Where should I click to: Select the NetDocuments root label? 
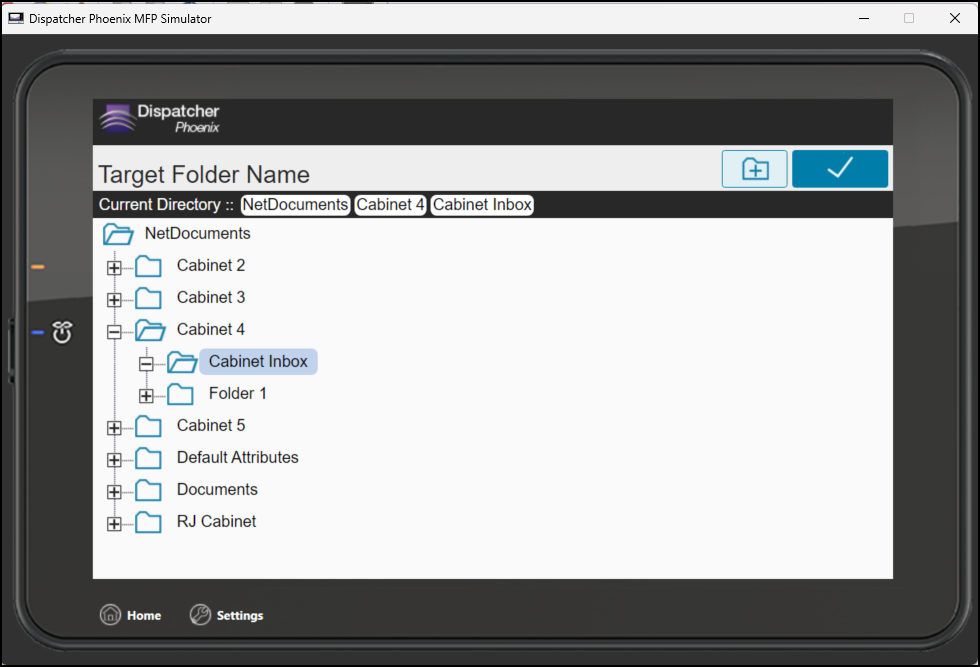(x=198, y=233)
